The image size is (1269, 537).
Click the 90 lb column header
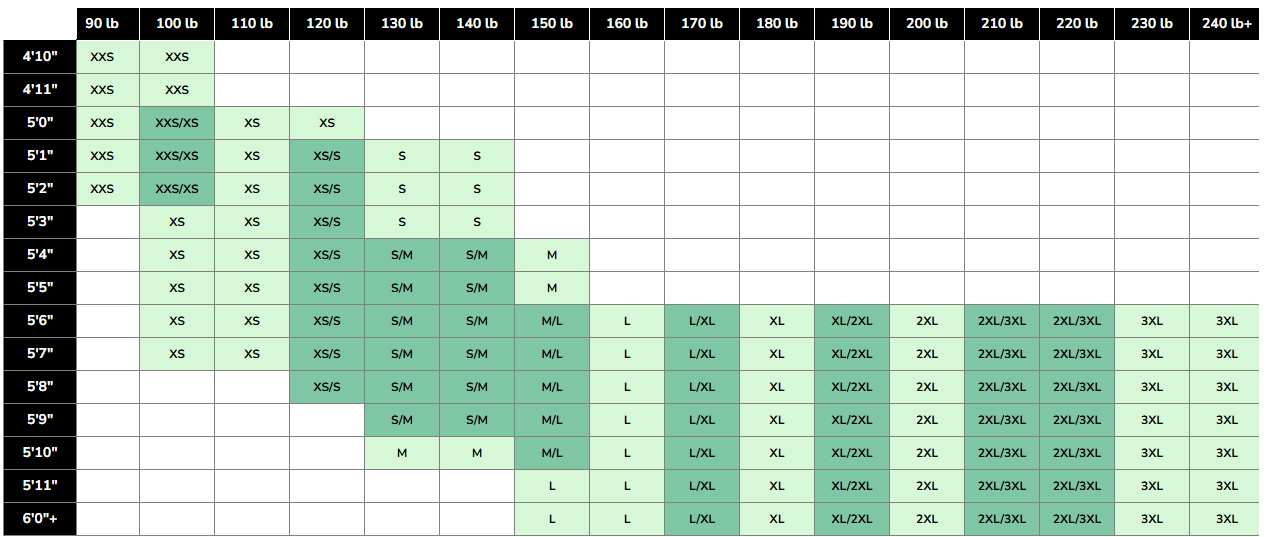click(102, 23)
